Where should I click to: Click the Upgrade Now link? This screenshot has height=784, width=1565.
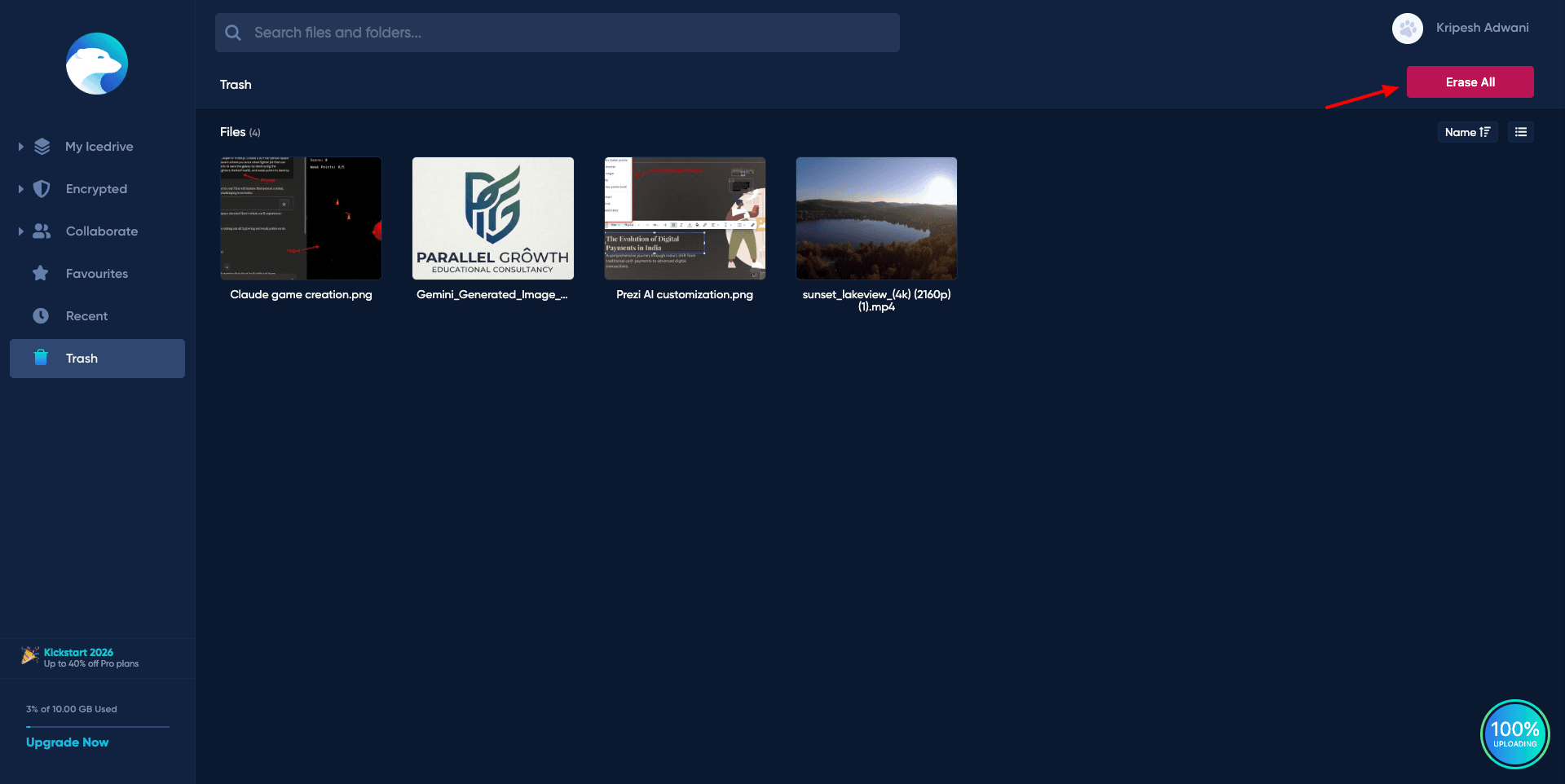67,742
